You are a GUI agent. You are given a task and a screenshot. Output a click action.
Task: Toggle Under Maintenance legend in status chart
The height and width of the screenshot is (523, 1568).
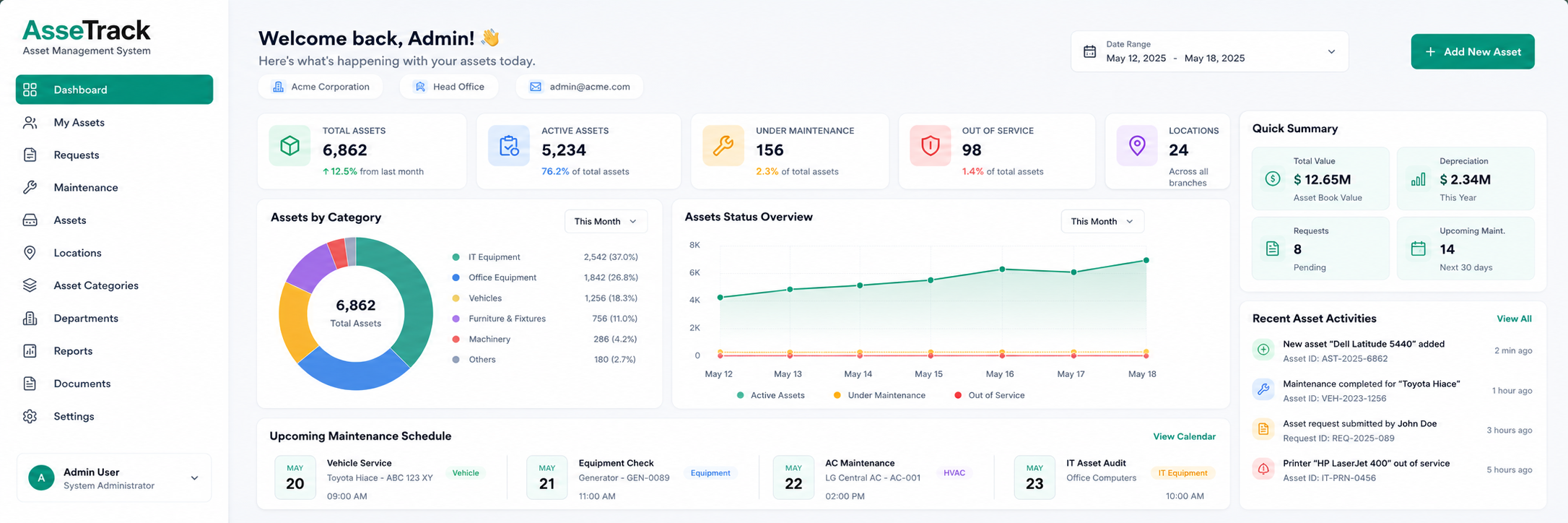tap(879, 395)
